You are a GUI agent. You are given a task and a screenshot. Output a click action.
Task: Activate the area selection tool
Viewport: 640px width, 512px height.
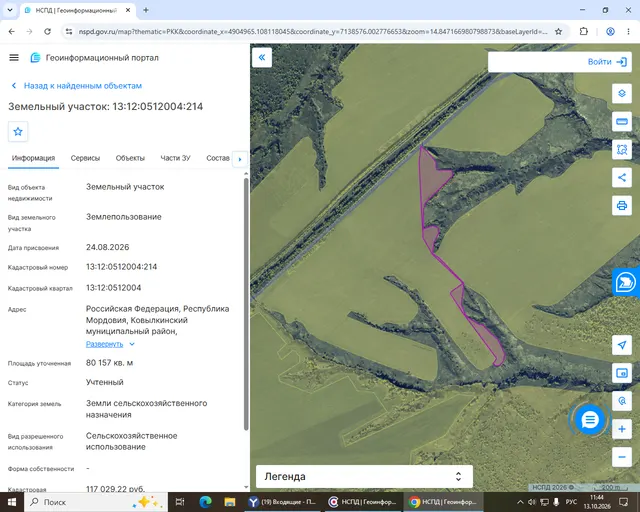point(622,149)
